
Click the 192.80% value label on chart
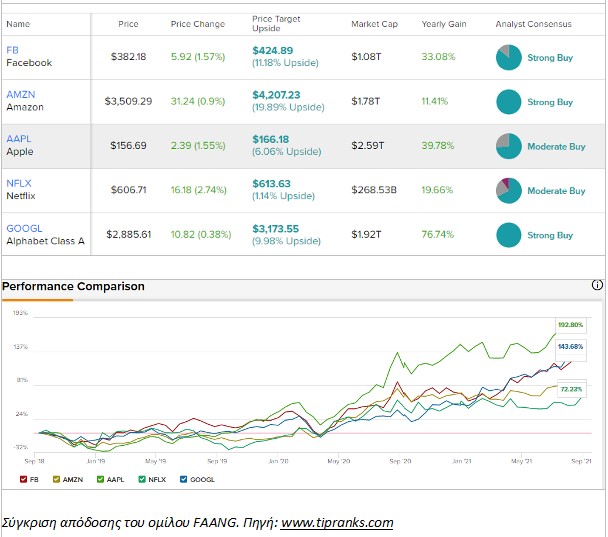tap(571, 325)
